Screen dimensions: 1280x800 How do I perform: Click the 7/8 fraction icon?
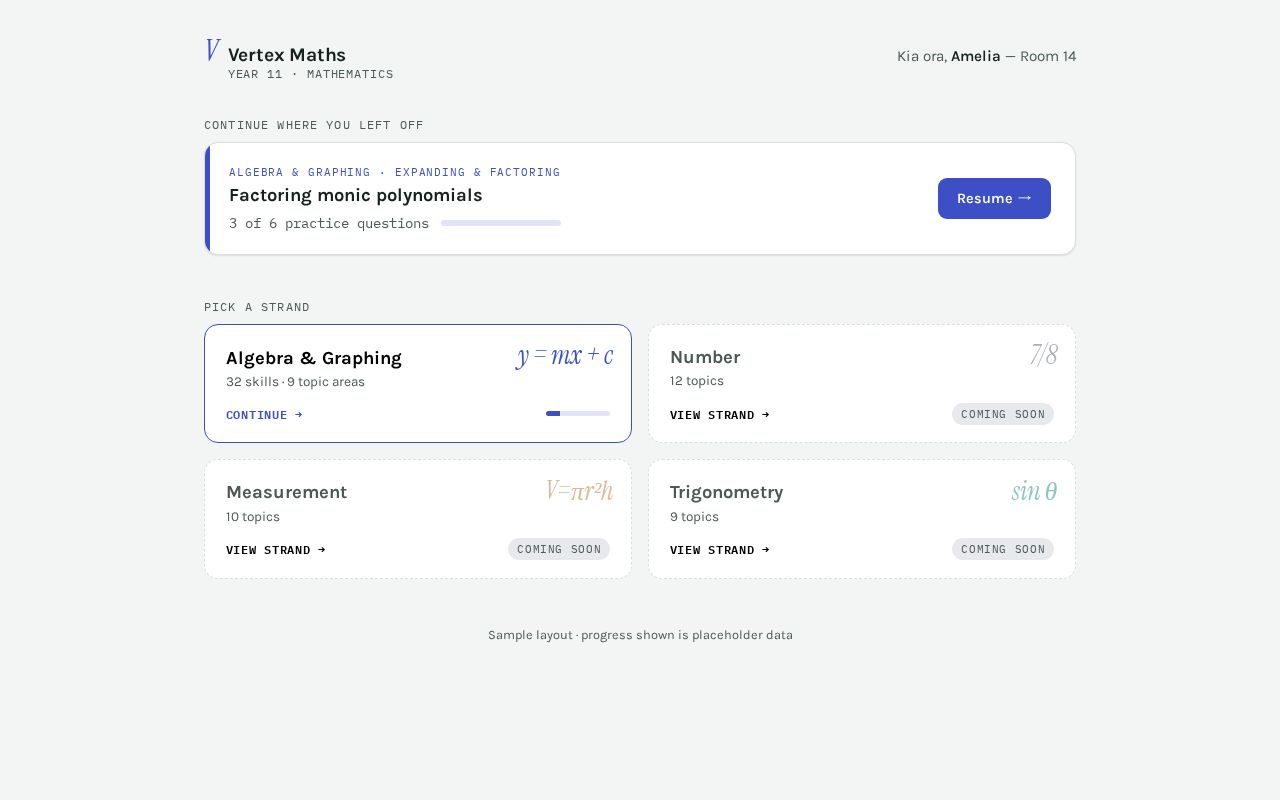coord(1044,354)
